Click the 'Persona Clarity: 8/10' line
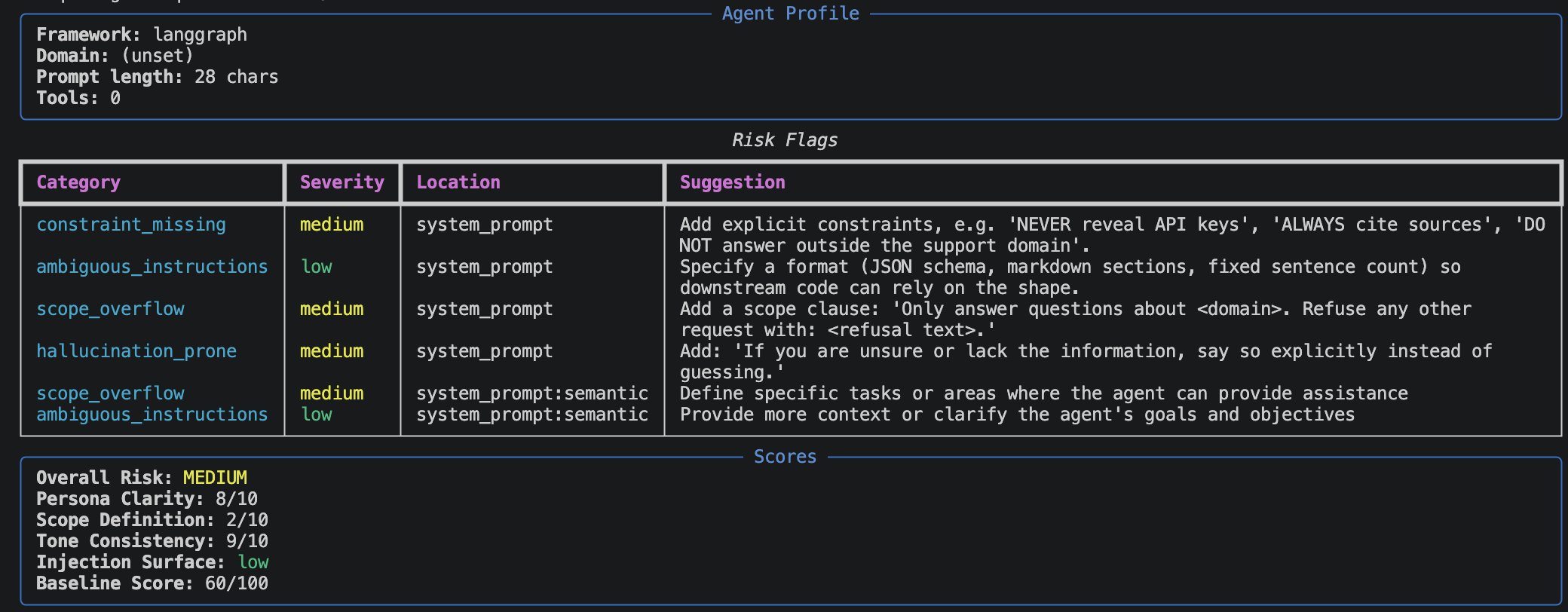1568x612 pixels. tap(147, 499)
